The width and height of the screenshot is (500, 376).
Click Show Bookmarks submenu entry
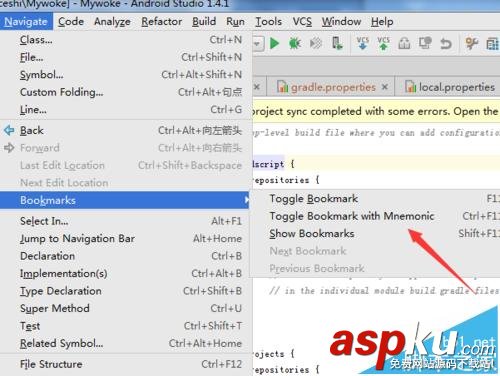click(x=376, y=233)
